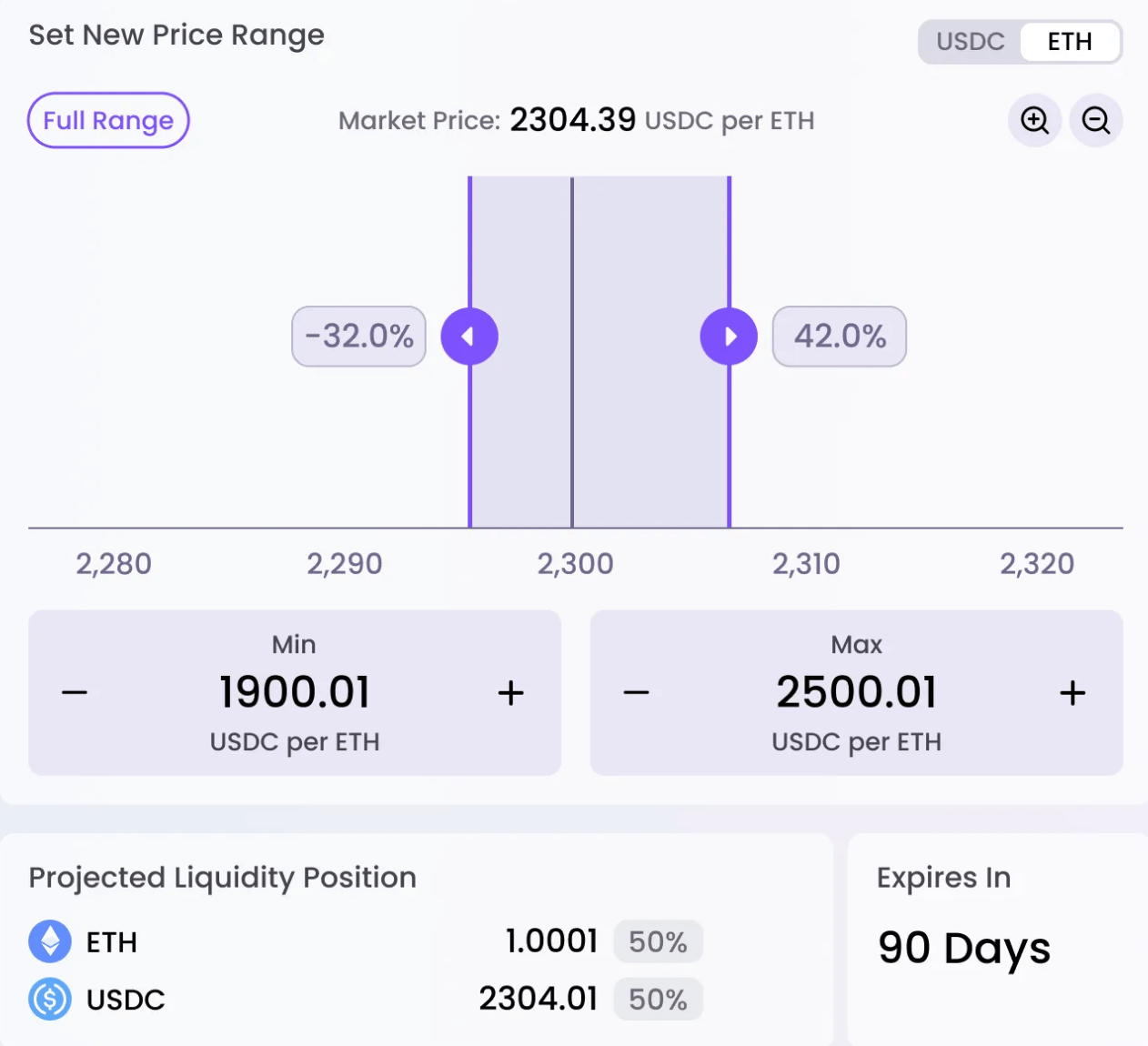The image size is (1148, 1046).
Task: Click the right range handle arrow
Action: point(729,337)
